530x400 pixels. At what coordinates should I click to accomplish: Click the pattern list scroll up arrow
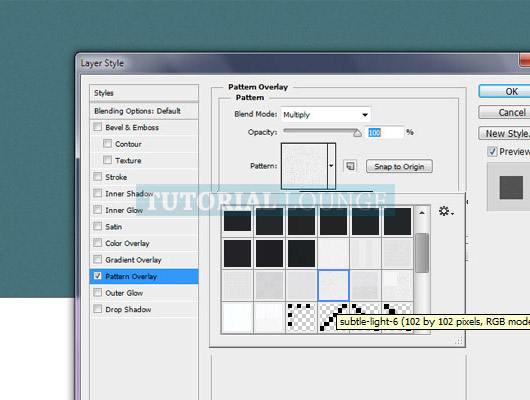click(422, 213)
